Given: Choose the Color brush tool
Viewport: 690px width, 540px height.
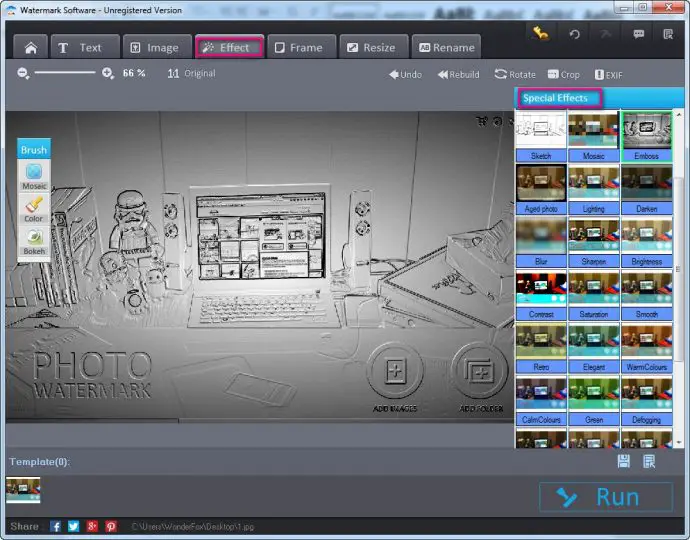Looking at the screenshot, I should [x=34, y=208].
